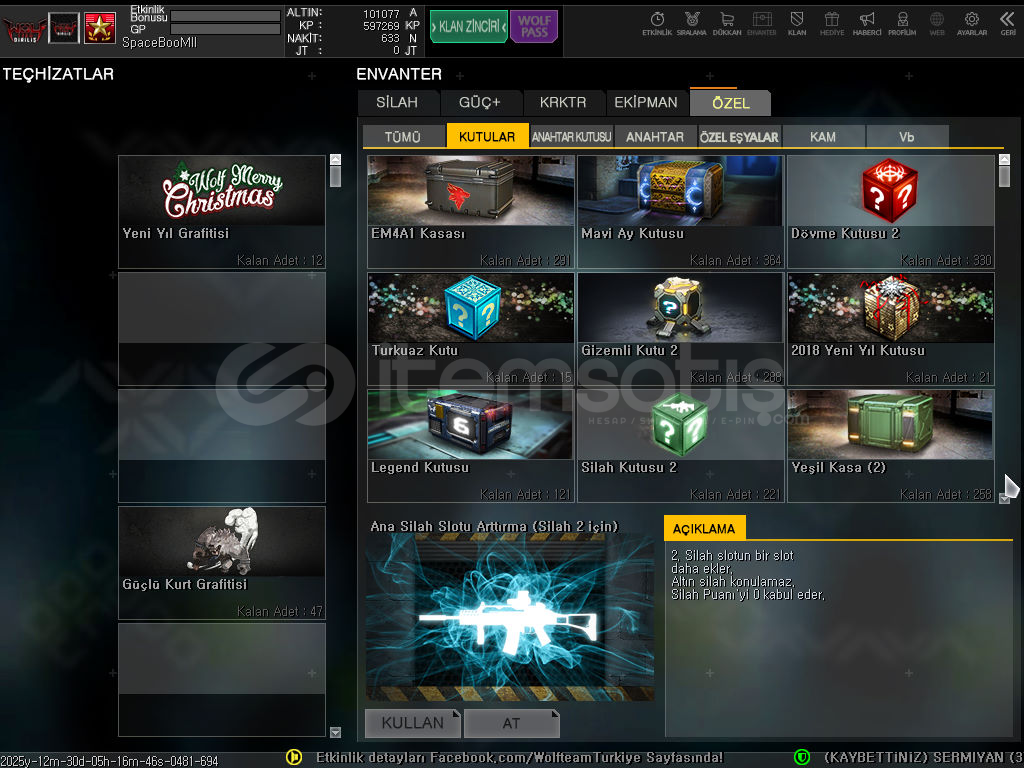Click the Facebook event ticker text
Viewport: 1024px width, 768px height.
click(519, 758)
